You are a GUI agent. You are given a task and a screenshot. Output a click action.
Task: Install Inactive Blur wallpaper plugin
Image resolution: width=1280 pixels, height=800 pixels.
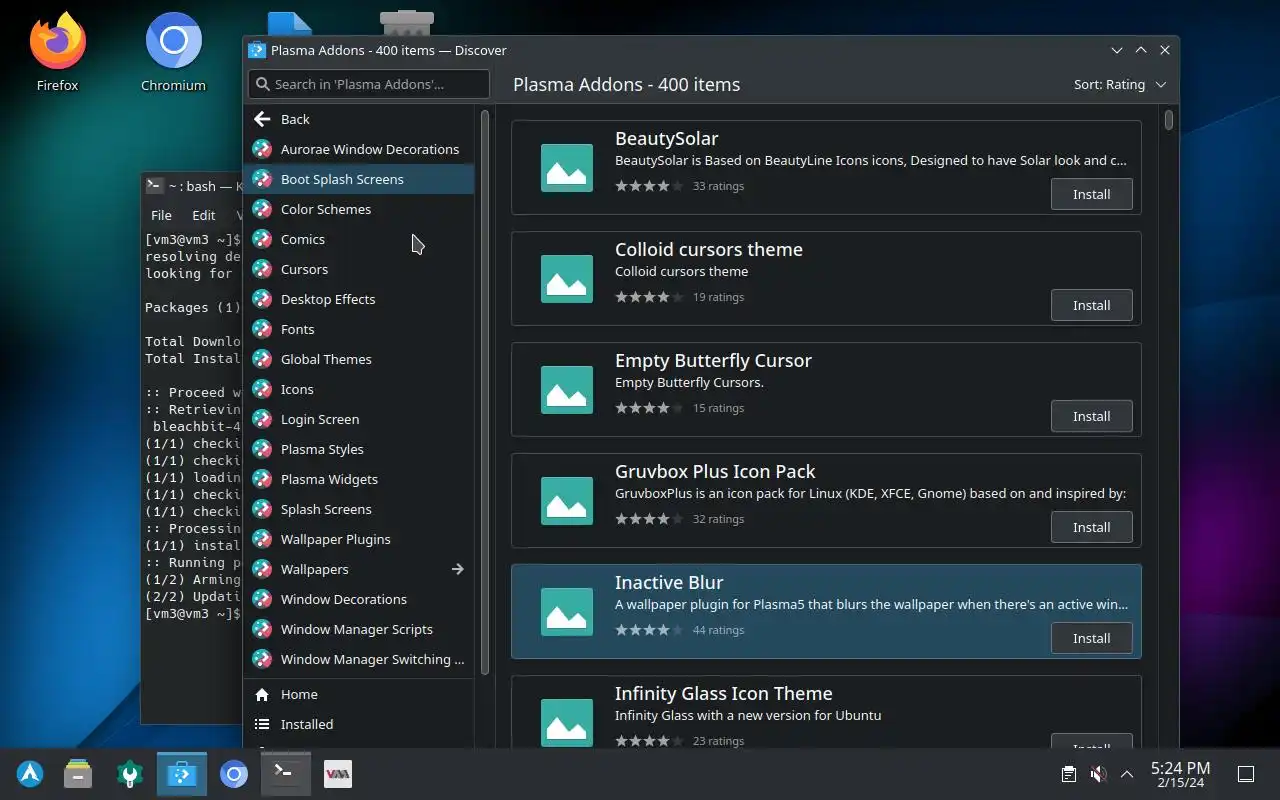1091,638
